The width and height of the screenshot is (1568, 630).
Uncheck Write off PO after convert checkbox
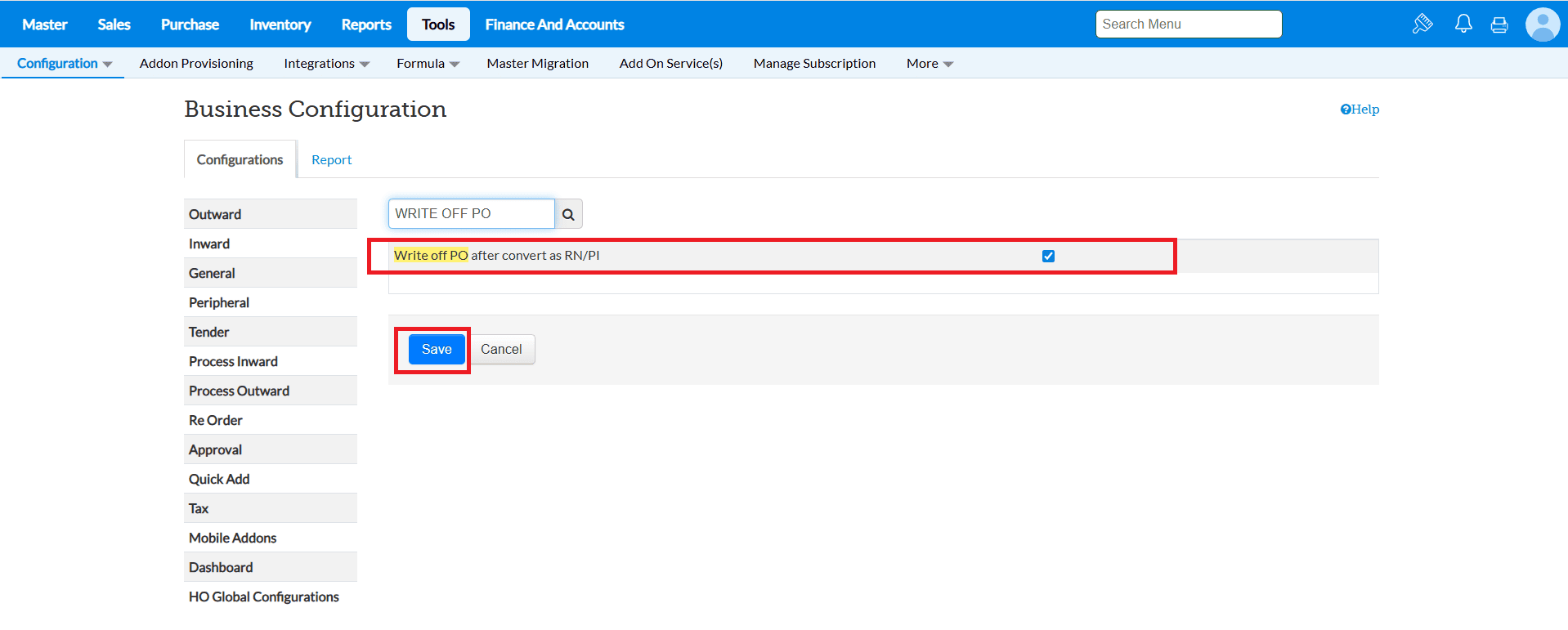1048,256
